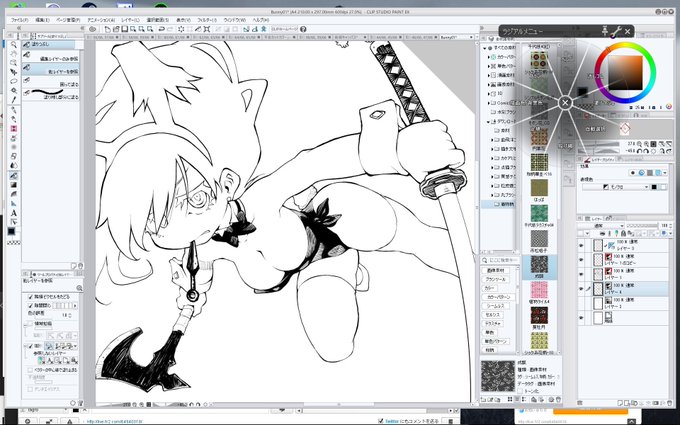
Task: Click the trash icon in the material panel
Action: (x=559, y=399)
